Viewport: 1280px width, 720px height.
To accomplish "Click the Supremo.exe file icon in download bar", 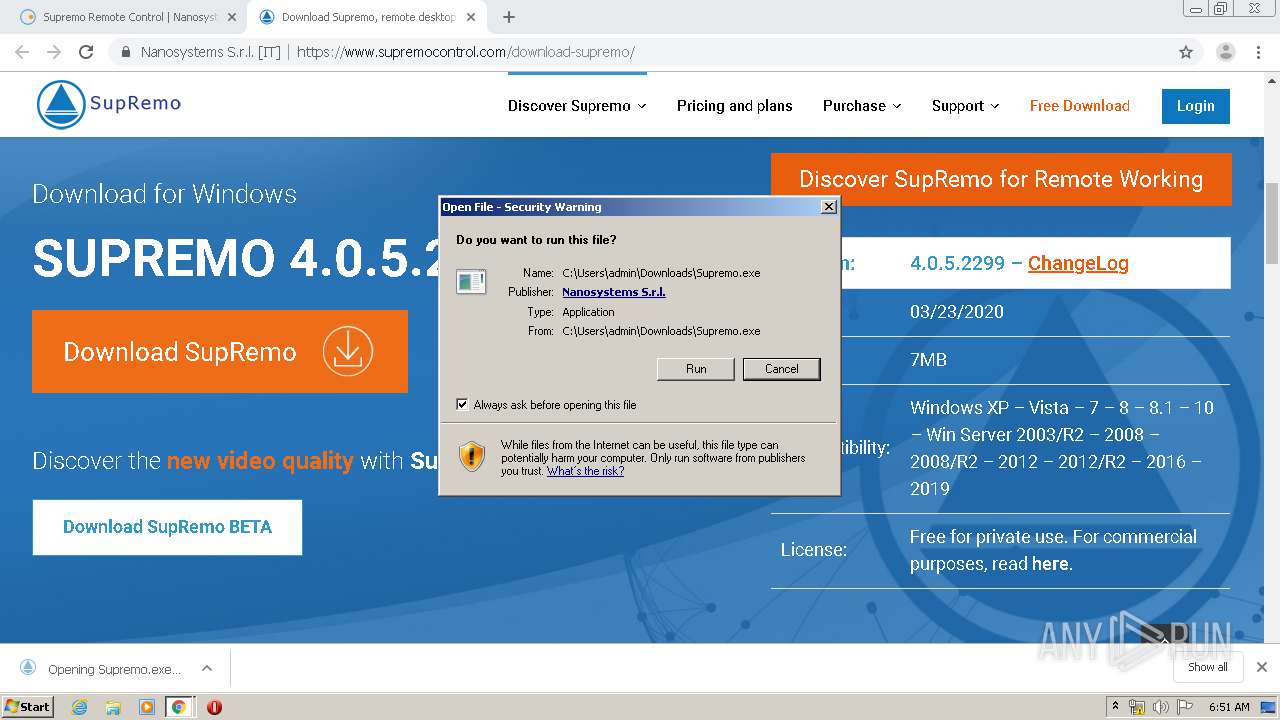I will click(x=28, y=668).
